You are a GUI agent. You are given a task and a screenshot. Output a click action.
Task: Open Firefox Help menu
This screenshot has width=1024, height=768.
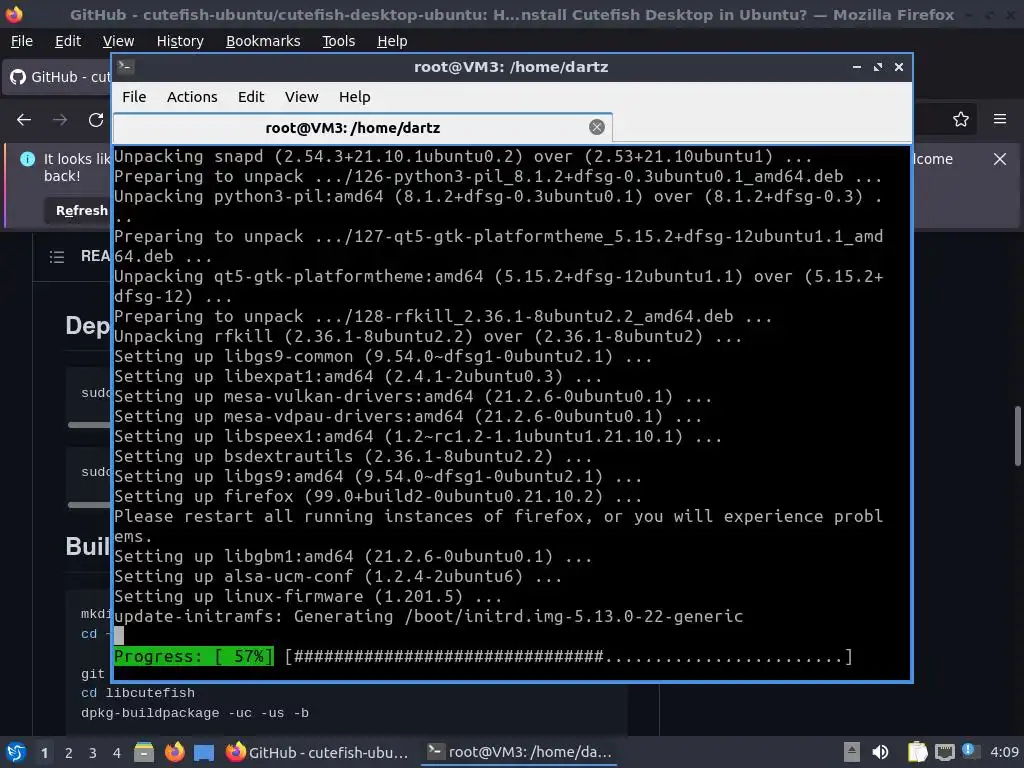click(392, 41)
